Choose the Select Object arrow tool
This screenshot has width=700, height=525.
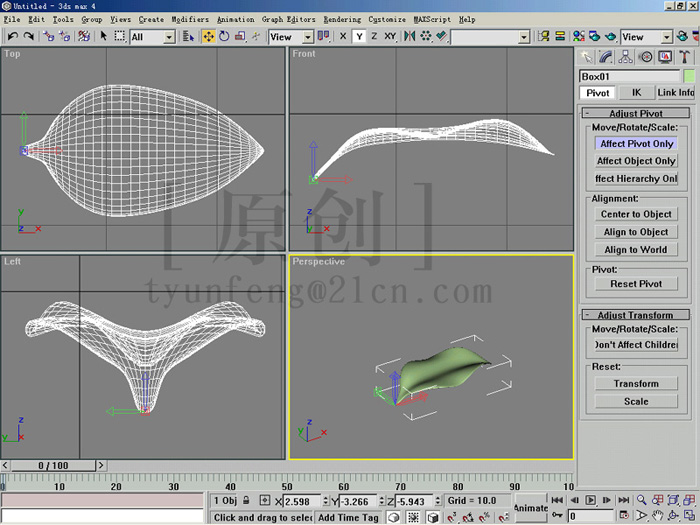point(104,36)
